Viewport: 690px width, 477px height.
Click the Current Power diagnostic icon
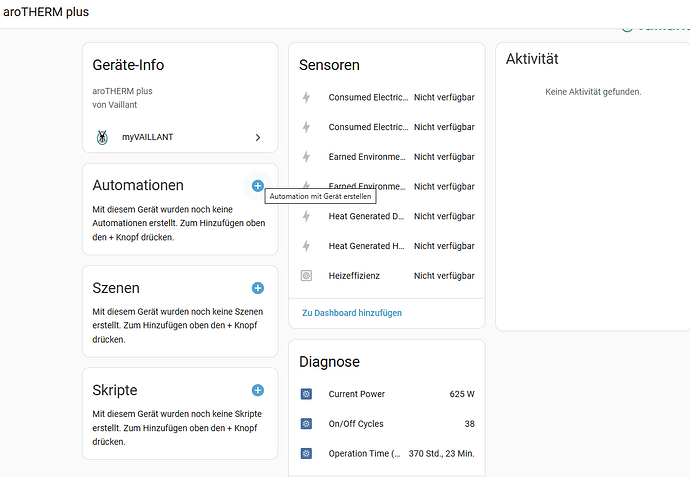[x=306, y=394]
